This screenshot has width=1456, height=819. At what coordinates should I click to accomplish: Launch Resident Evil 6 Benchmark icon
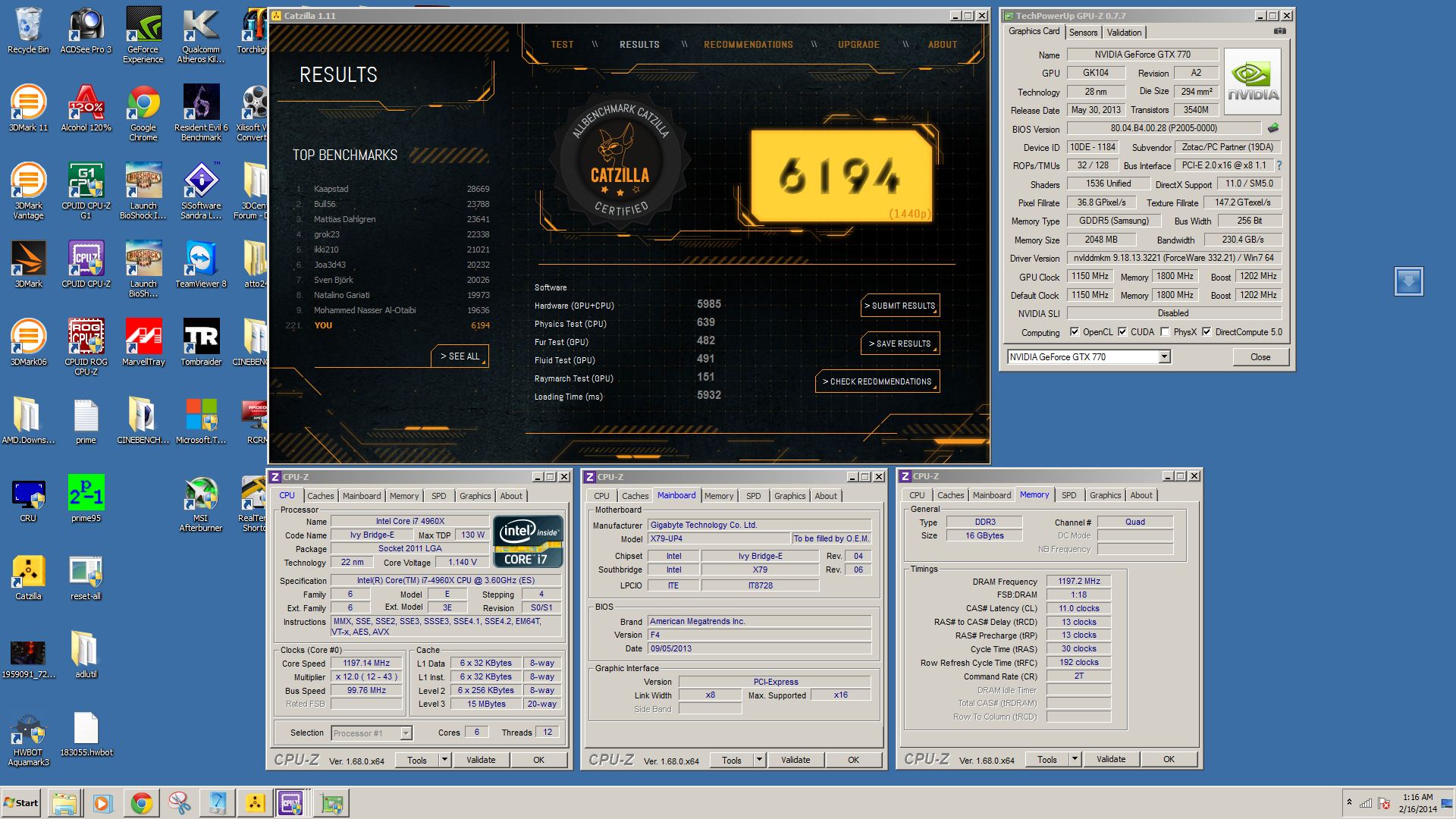coord(201,113)
